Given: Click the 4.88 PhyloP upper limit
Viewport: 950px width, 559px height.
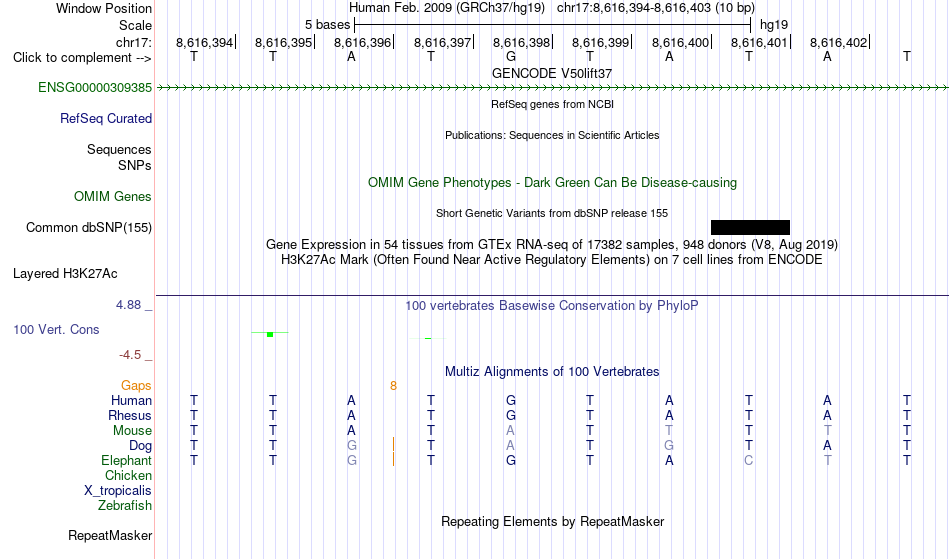Looking at the screenshot, I should pyautogui.click(x=129, y=305).
